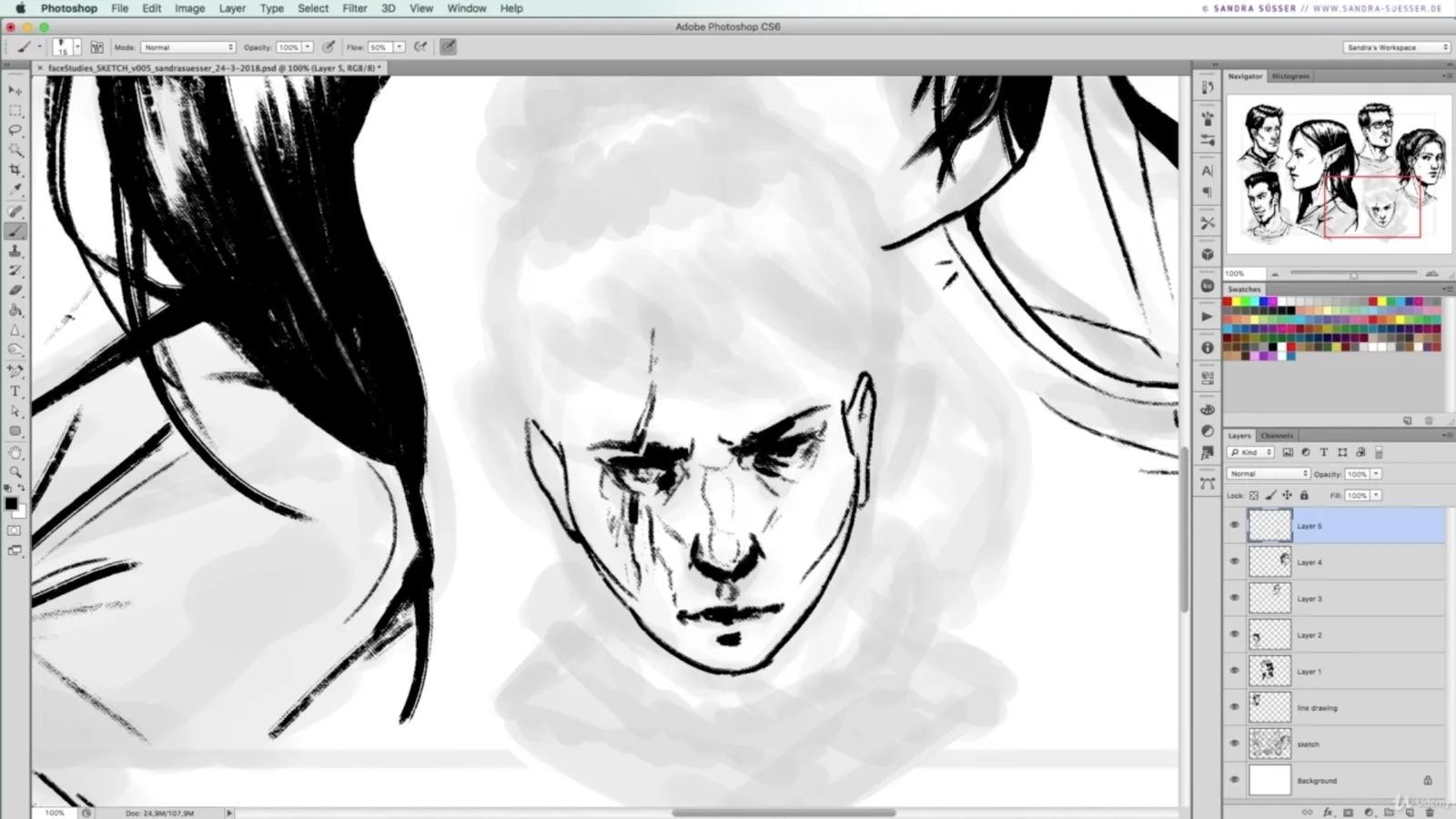Lock transparent pixels button
Viewport: 1456px width, 819px height.
pyautogui.click(x=1253, y=496)
